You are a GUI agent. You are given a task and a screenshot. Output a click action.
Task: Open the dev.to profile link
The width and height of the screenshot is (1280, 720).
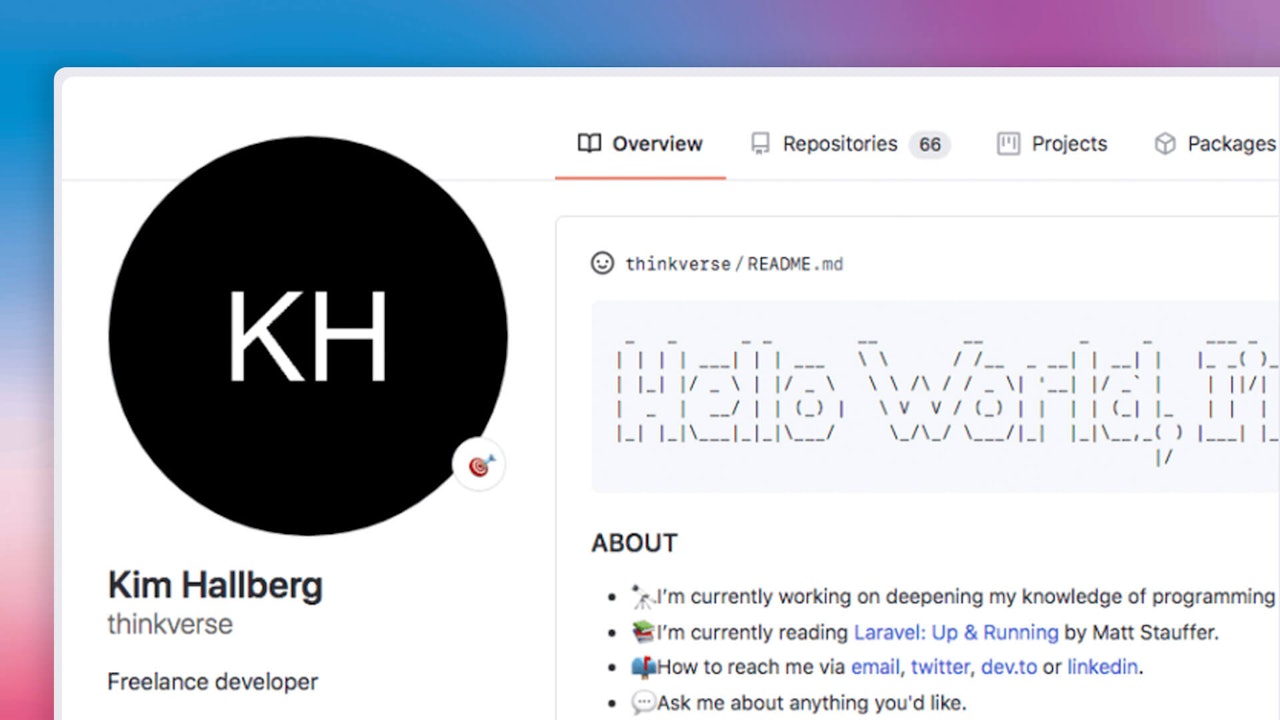1008,667
